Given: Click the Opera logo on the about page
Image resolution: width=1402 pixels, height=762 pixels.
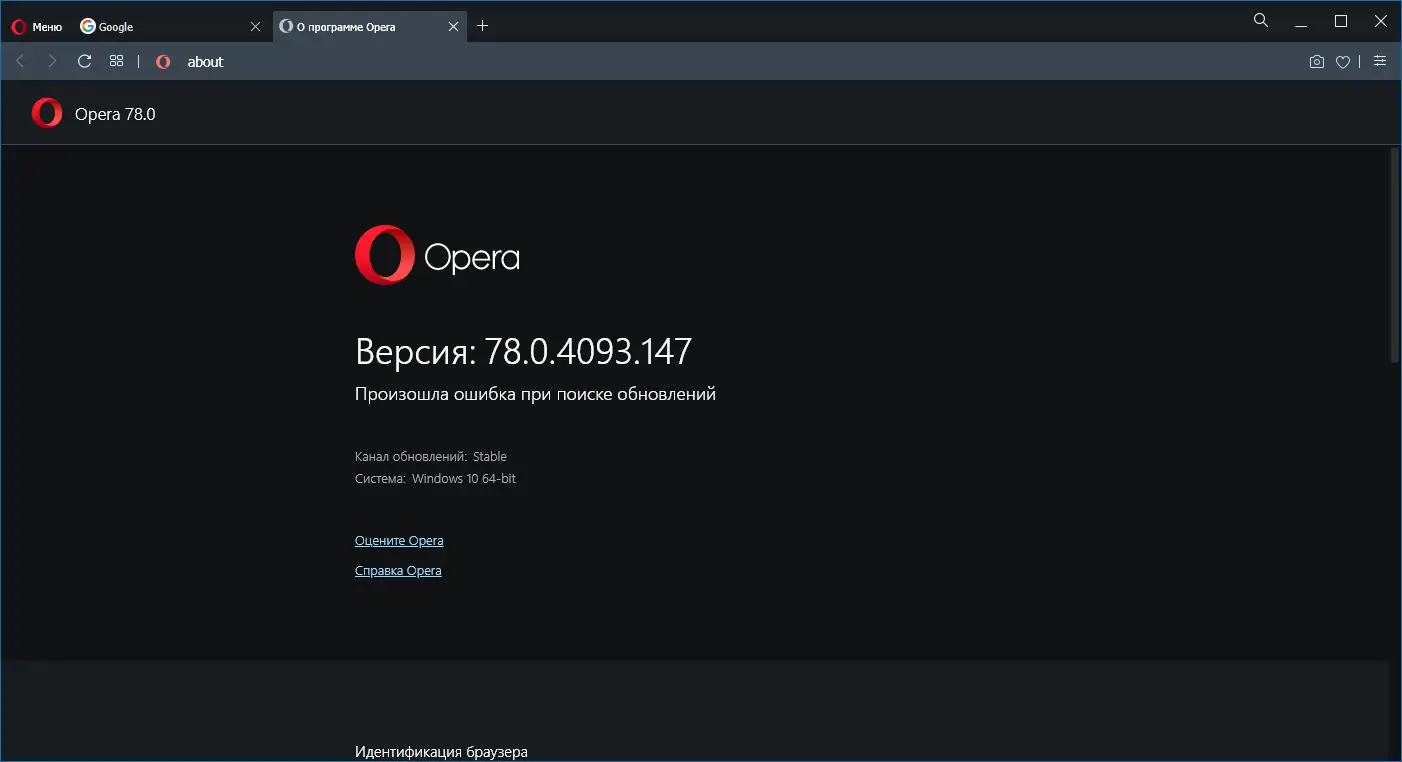Looking at the screenshot, I should tap(384, 255).
